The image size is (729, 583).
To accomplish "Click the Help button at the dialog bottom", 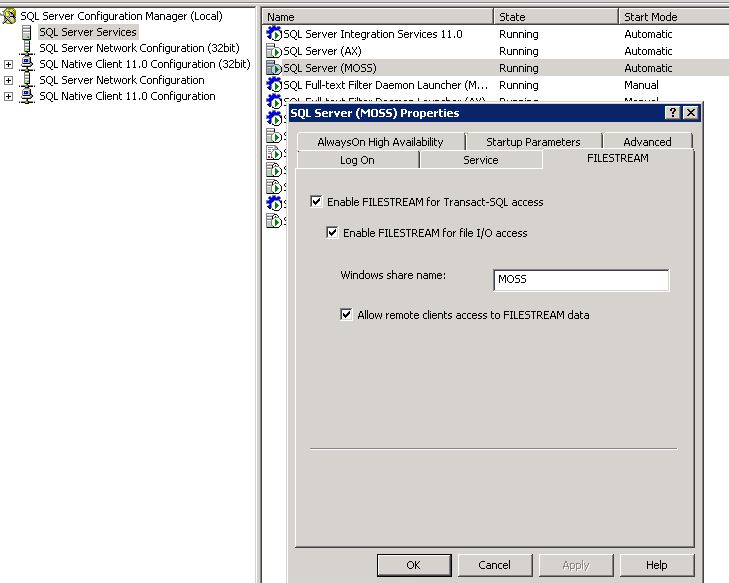I will [656, 565].
